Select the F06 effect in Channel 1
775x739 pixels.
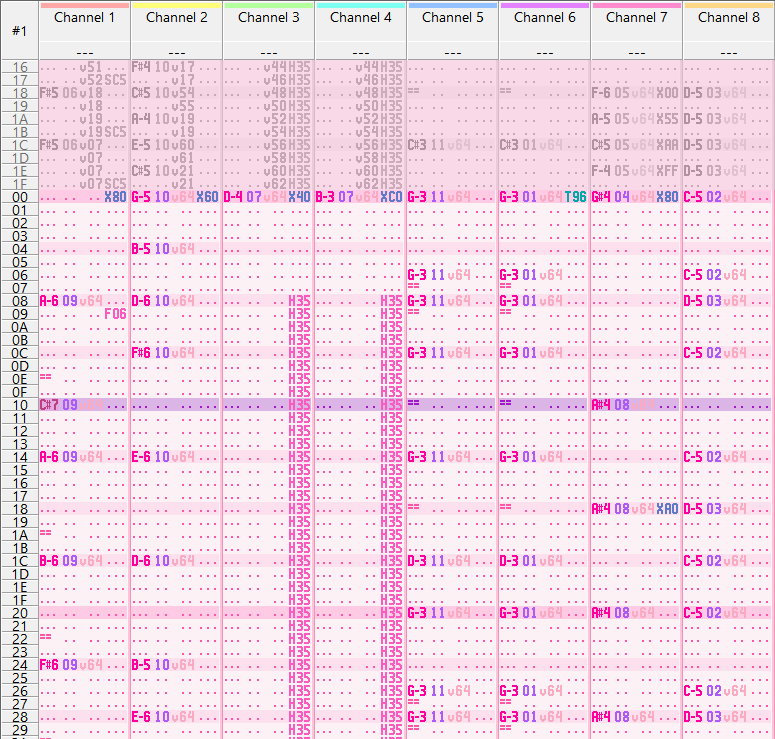(115, 314)
